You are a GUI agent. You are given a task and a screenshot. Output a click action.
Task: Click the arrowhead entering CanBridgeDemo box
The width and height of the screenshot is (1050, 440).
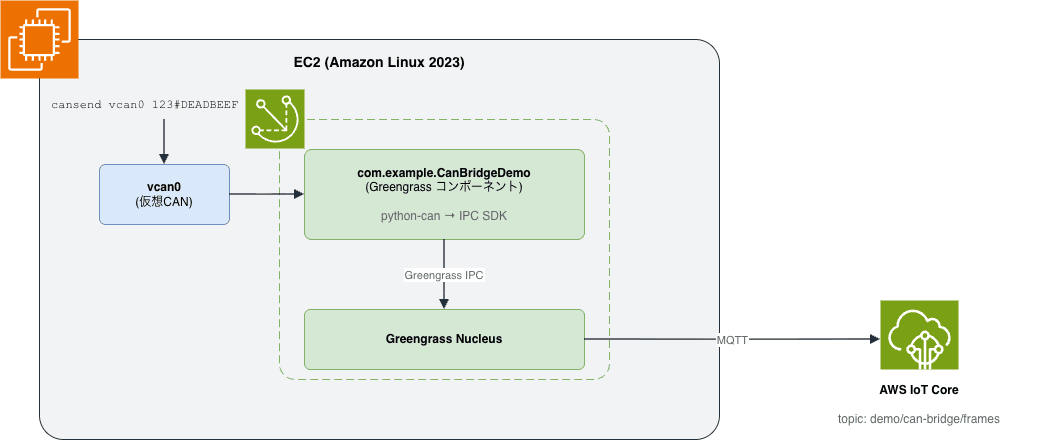click(298, 194)
